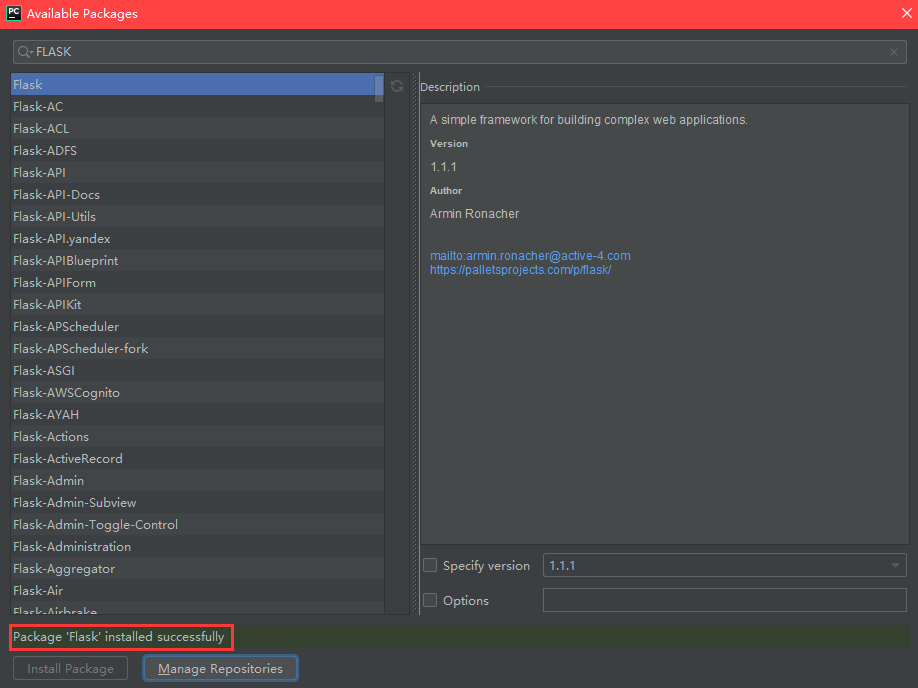
Task: Click the FLASK search field
Action: coord(460,52)
